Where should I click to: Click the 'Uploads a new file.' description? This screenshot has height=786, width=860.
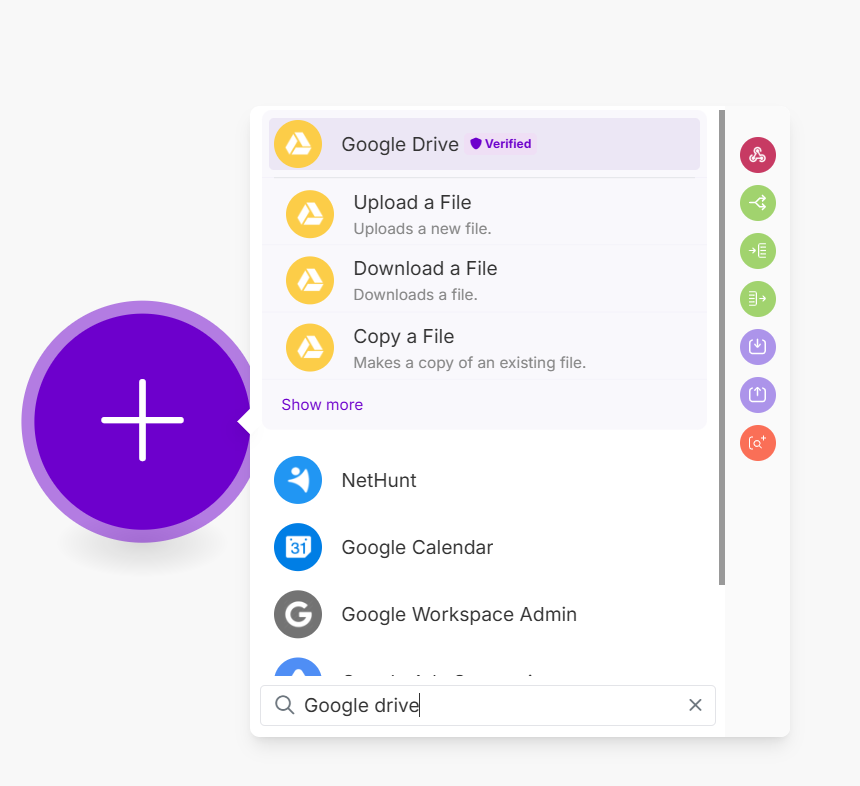[422, 229]
